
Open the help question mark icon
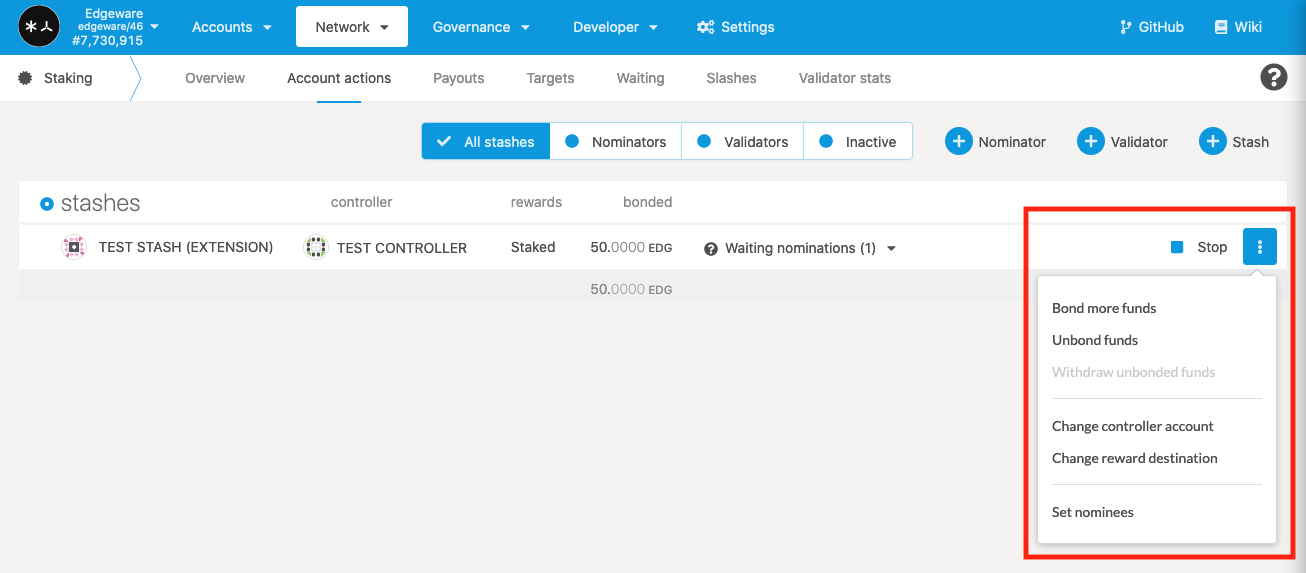point(1273,77)
